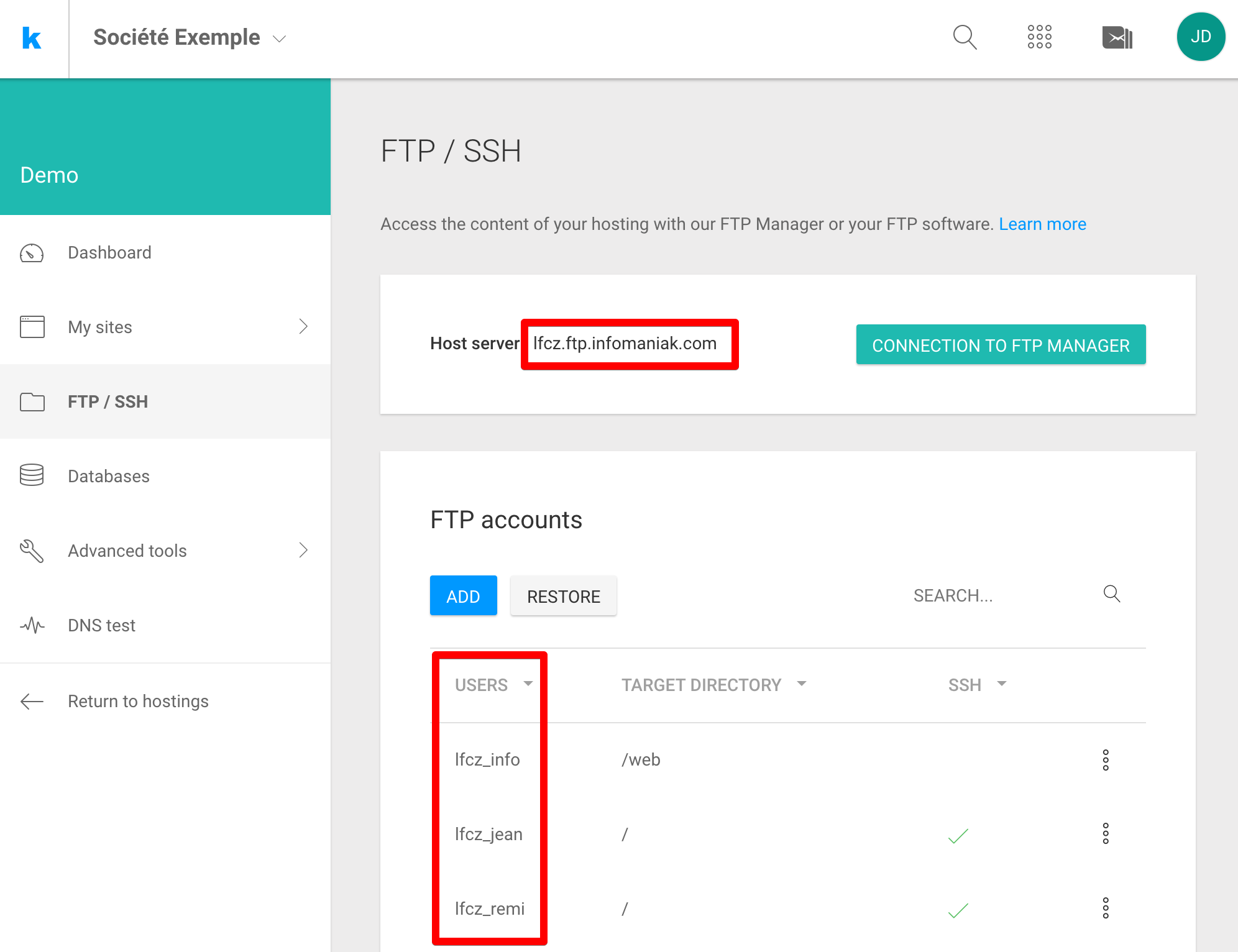Click SSH checkmark for lfcz_jean
The height and width of the screenshot is (952, 1238).
(958, 836)
